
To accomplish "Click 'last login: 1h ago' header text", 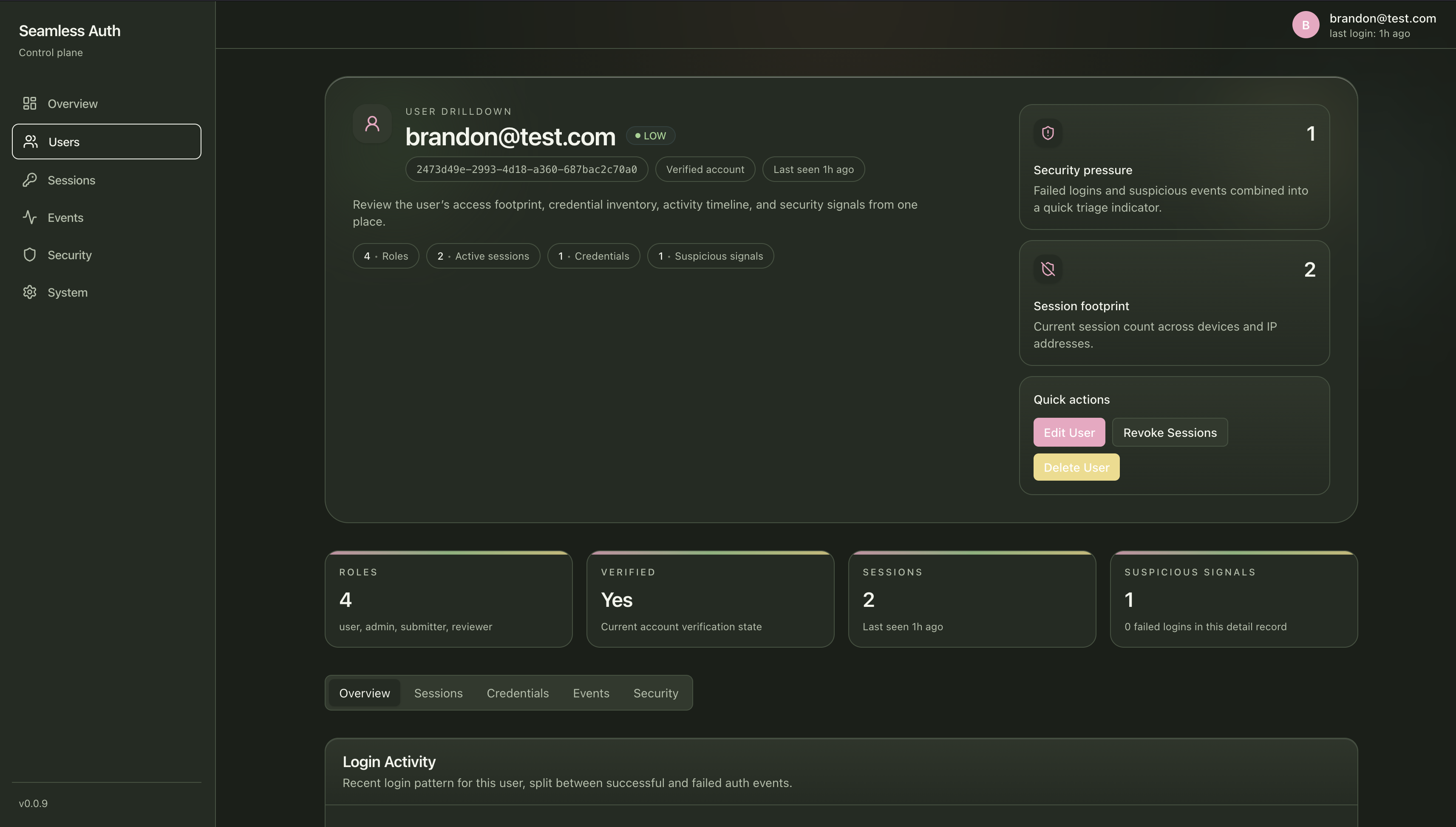I will point(1369,34).
